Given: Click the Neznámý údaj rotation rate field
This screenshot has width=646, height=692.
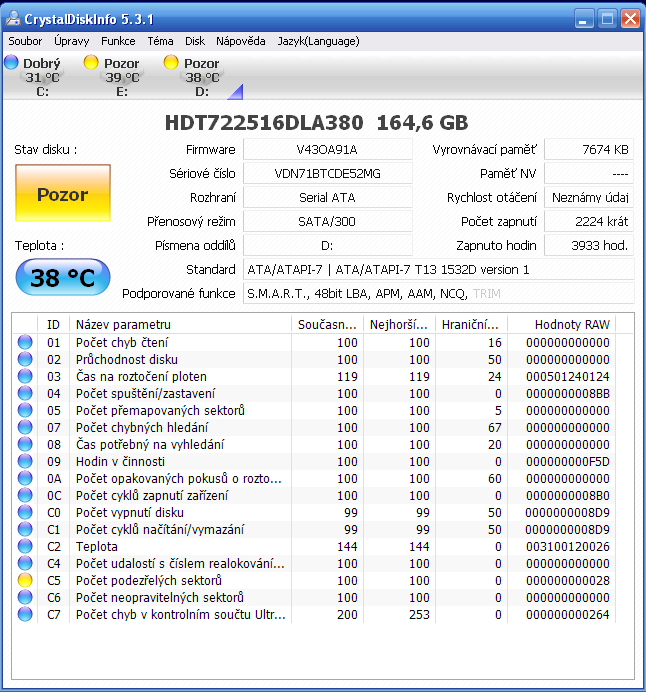Looking at the screenshot, I should [x=589, y=197].
